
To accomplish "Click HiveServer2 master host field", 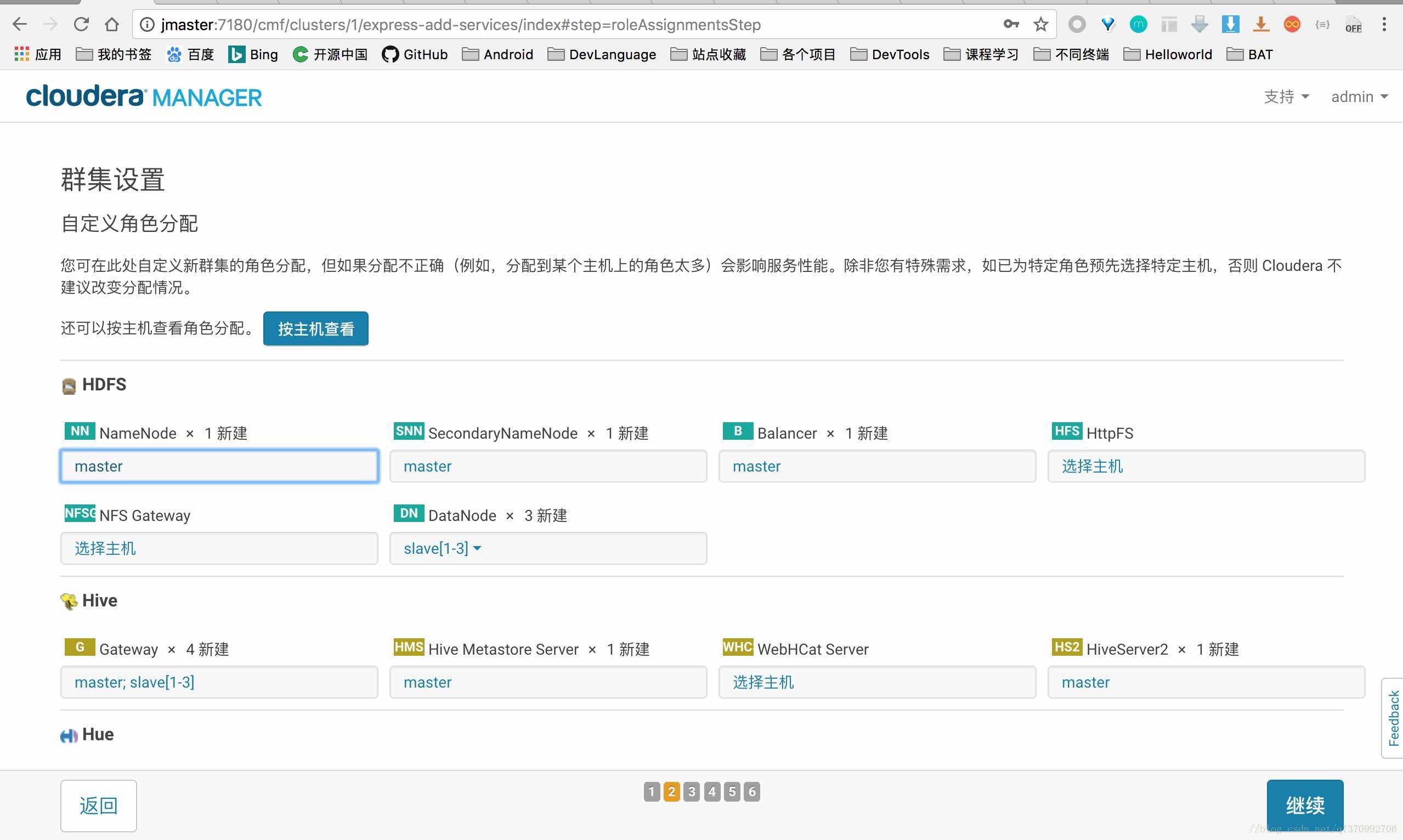I will tap(1206, 682).
